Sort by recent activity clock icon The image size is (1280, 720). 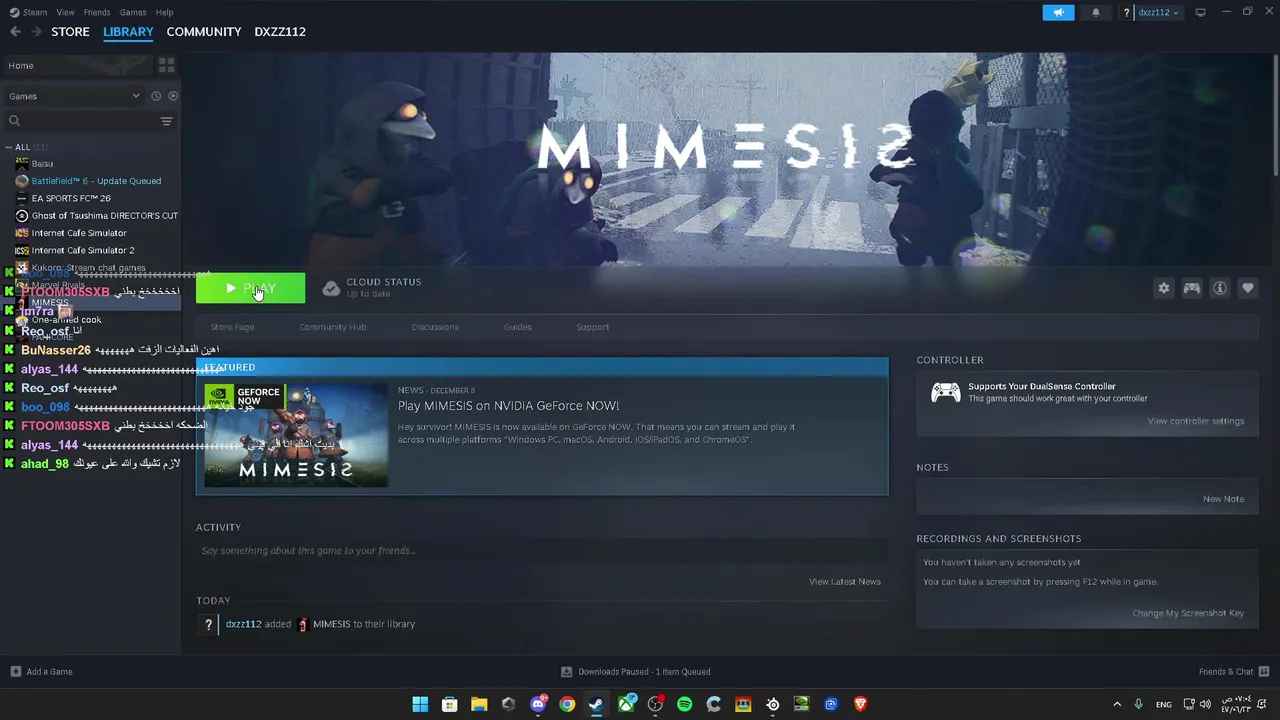156,96
